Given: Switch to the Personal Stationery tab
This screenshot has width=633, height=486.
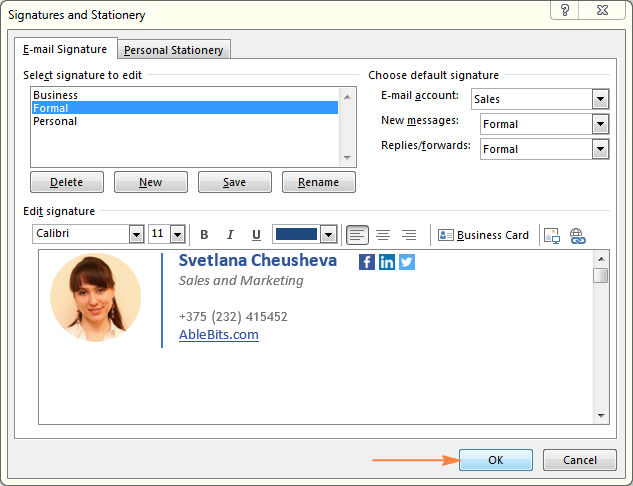Looking at the screenshot, I should coord(175,50).
